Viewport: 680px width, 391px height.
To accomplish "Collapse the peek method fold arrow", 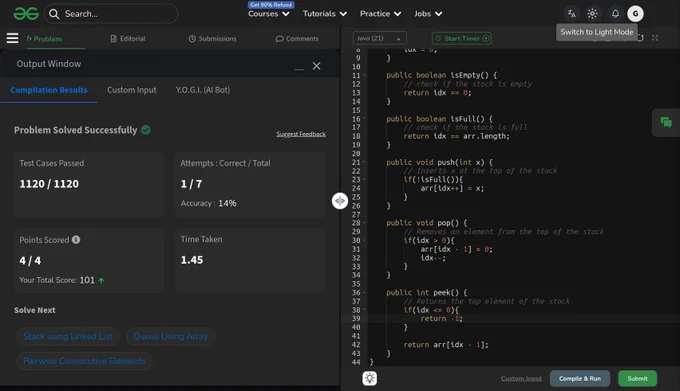I will coord(364,293).
